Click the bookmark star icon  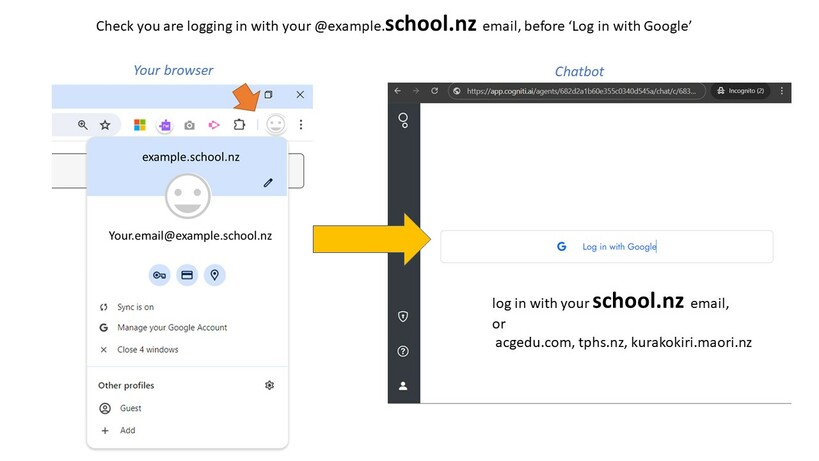point(105,125)
